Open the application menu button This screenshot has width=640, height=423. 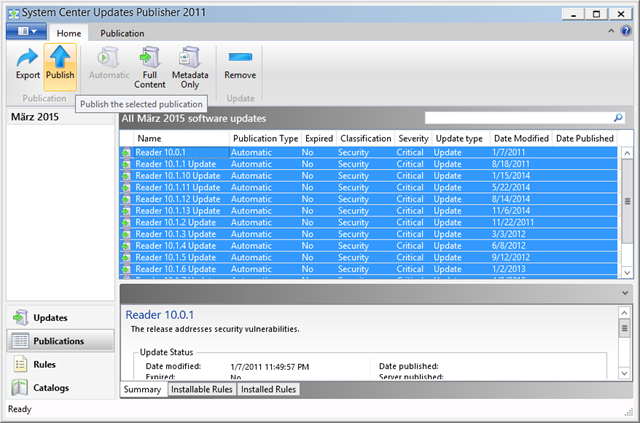(x=27, y=31)
